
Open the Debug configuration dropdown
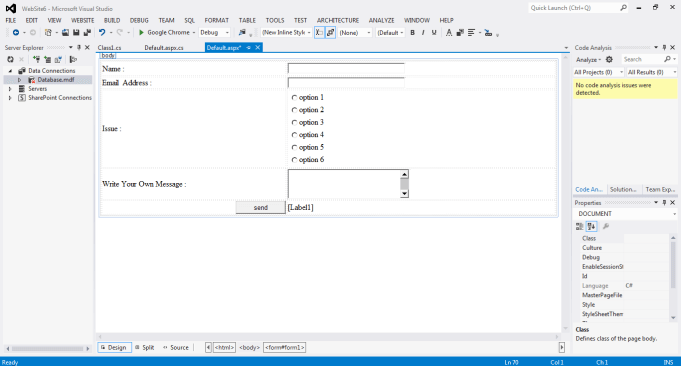coord(214,33)
